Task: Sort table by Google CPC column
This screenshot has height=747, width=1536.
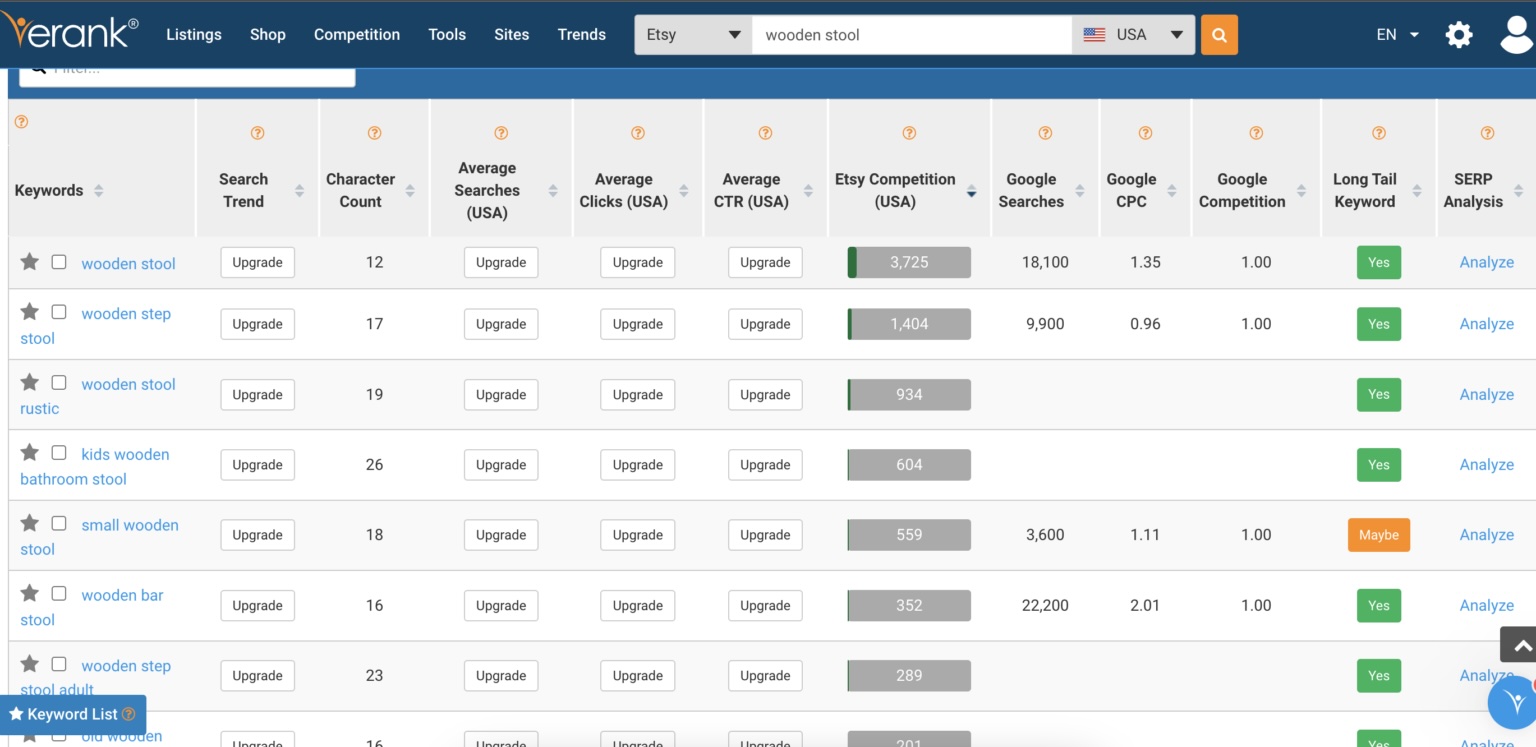Action: coord(1172,191)
